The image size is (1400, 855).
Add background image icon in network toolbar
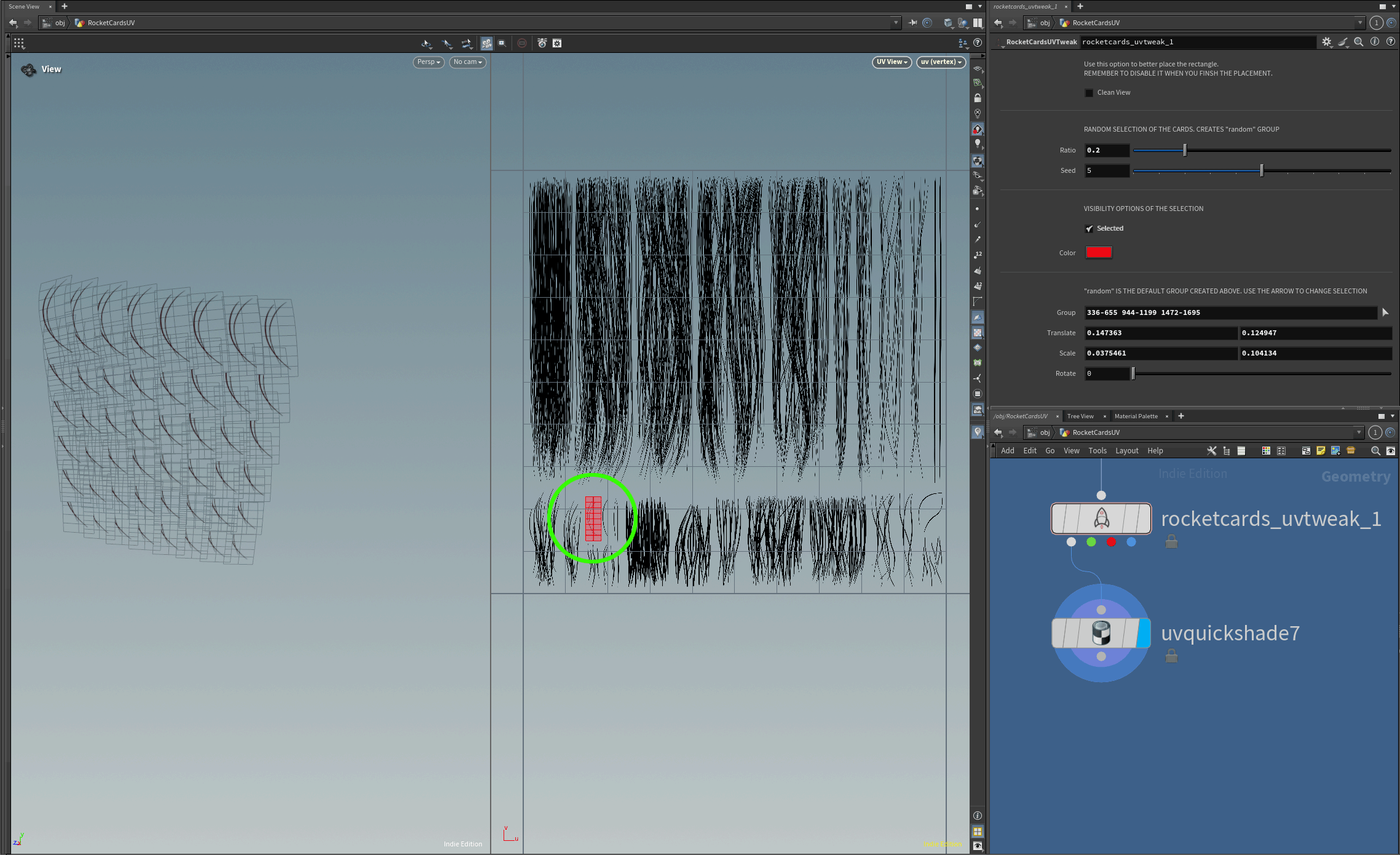click(1335, 451)
